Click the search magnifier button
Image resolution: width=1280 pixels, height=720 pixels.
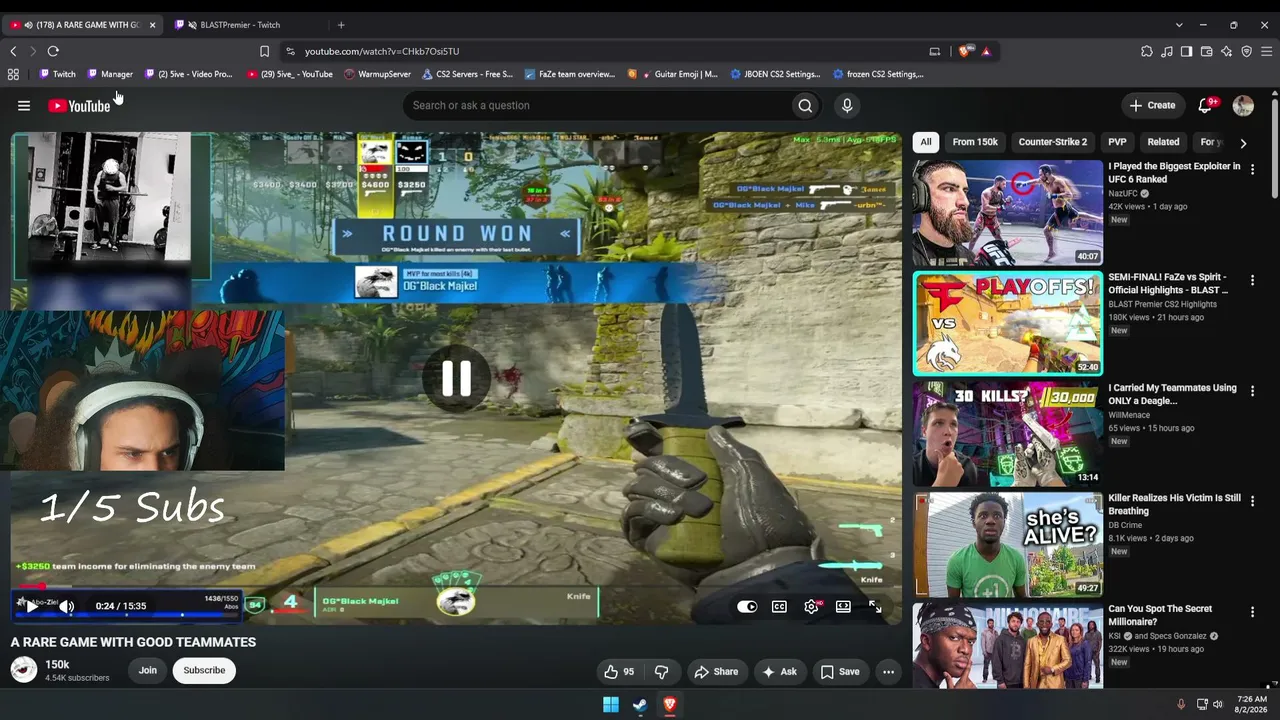click(x=805, y=105)
